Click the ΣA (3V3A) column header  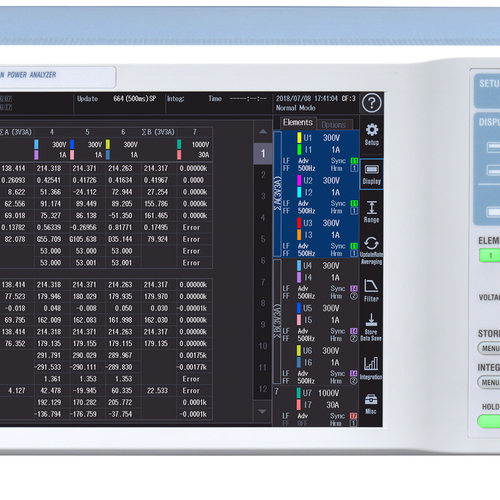point(15,132)
